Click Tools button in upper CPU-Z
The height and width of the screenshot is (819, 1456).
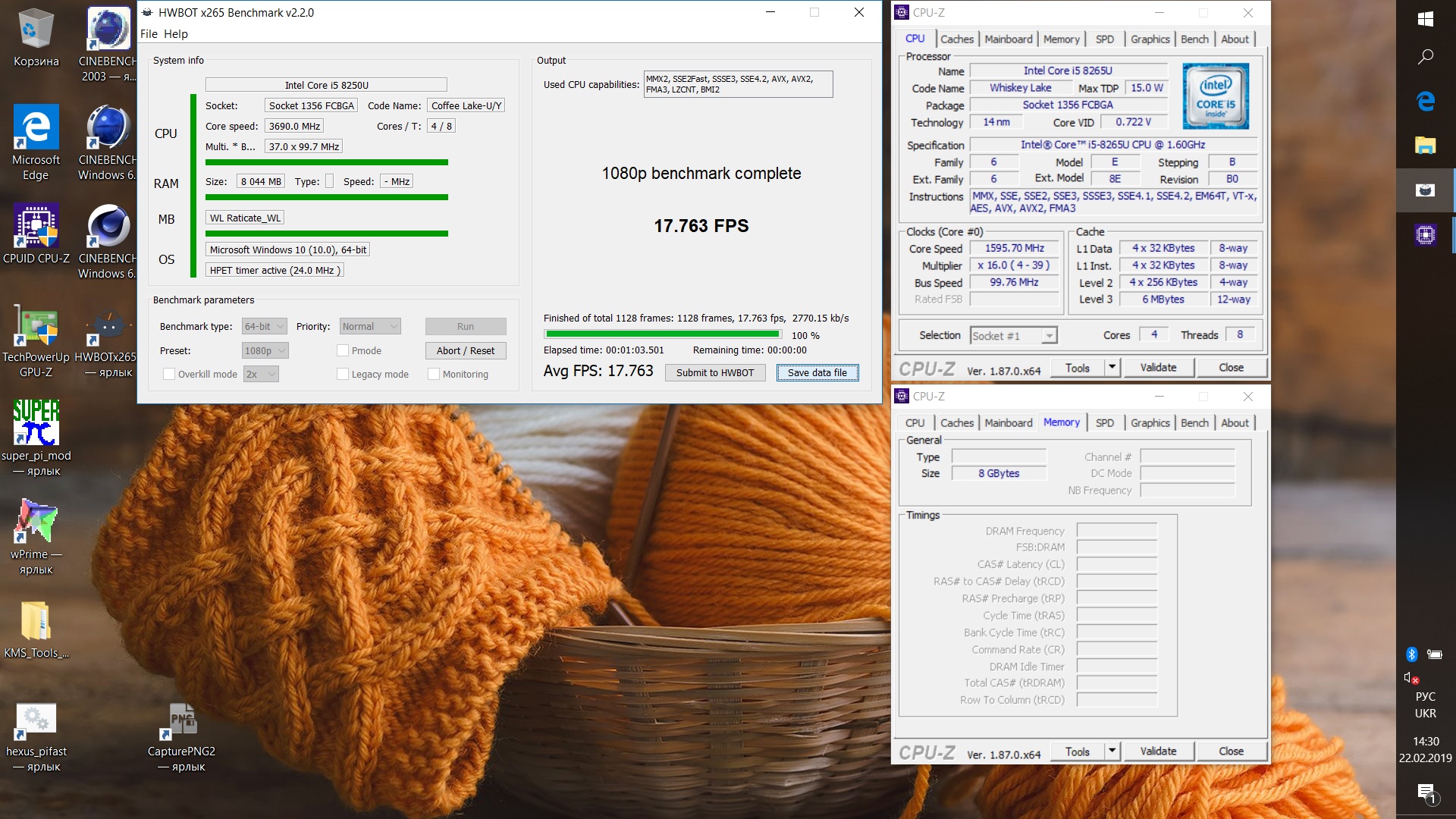tap(1077, 367)
